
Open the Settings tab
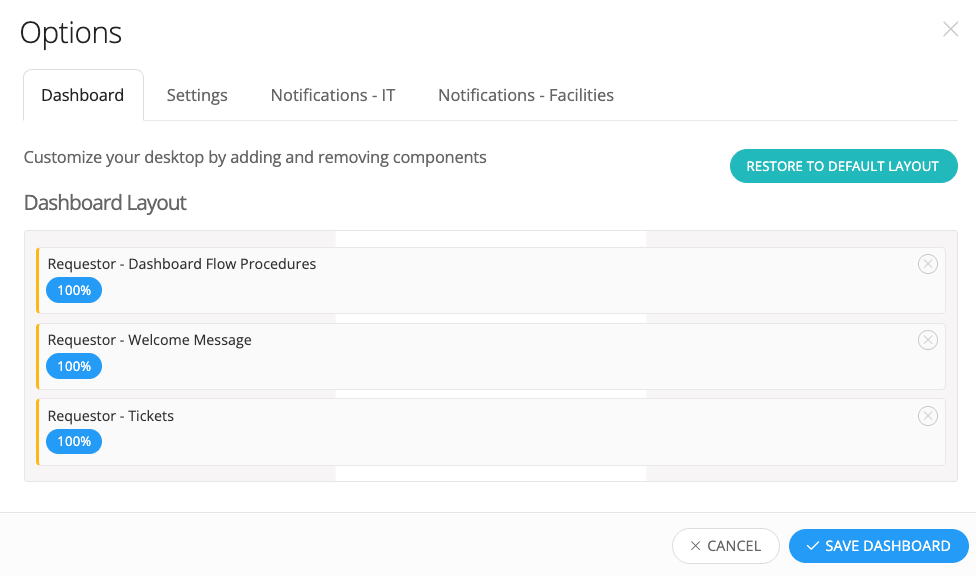pyautogui.click(x=197, y=95)
